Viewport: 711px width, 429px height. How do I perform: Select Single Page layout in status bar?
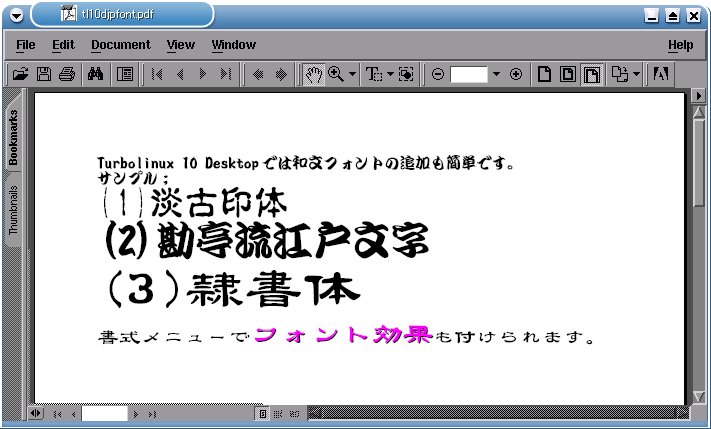[x=263, y=414]
